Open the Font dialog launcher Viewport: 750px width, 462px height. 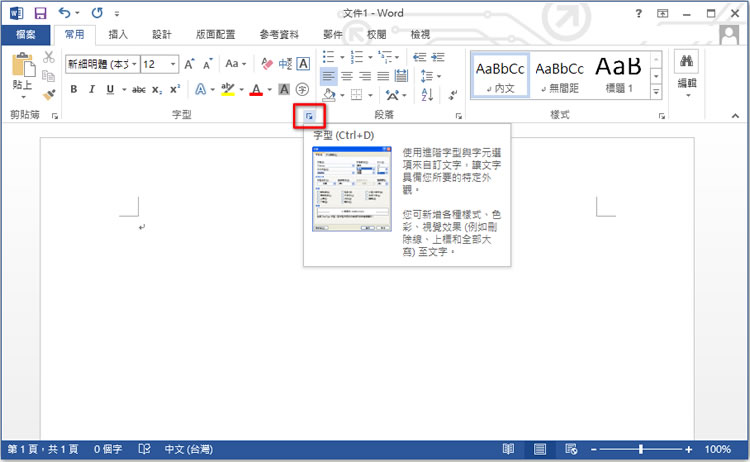(309, 116)
